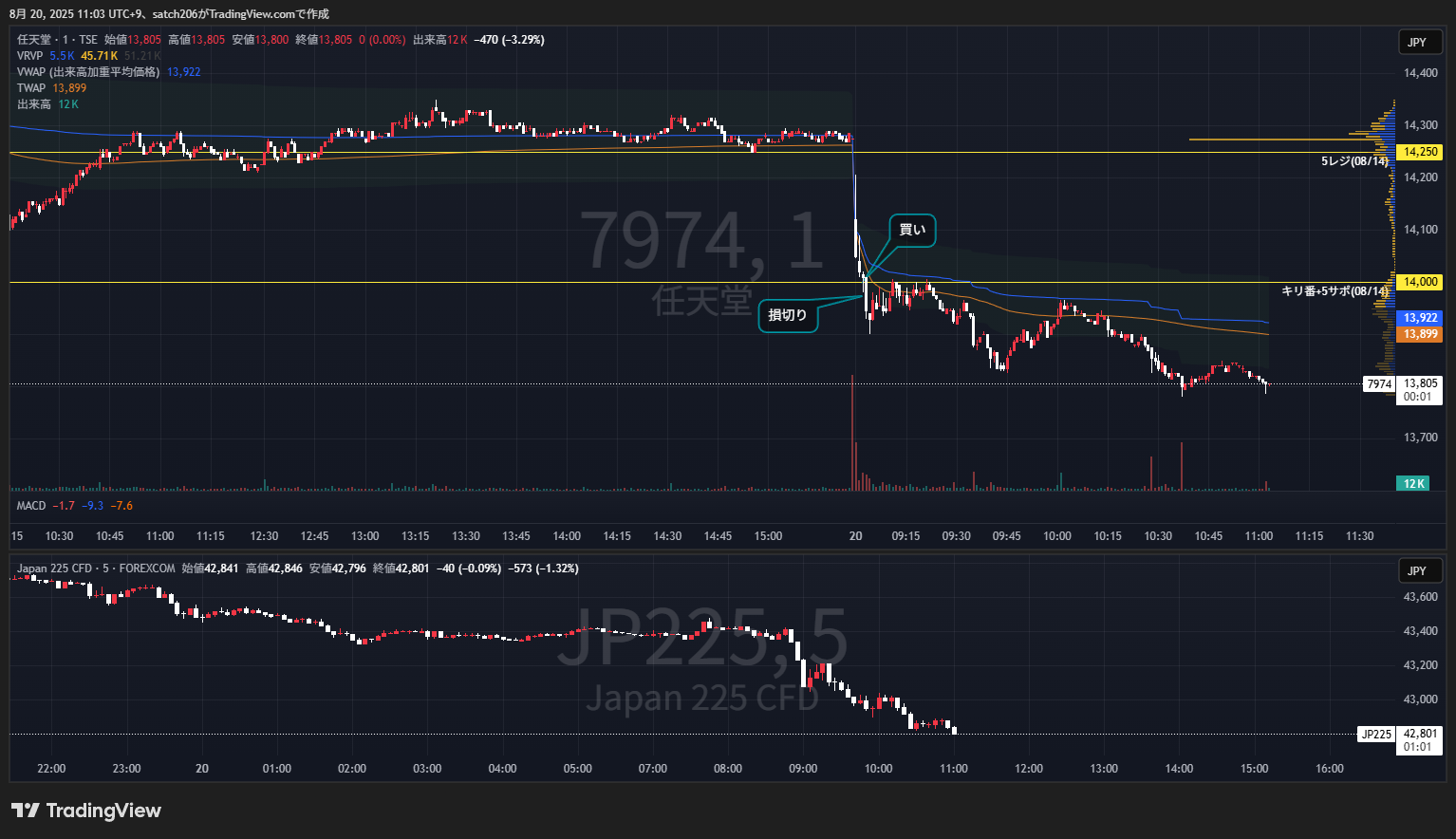Click the Japan 225 CFD · 5 · FOREXCOM title
Viewport: 1456px width, 839px height.
pyautogui.click(x=96, y=569)
